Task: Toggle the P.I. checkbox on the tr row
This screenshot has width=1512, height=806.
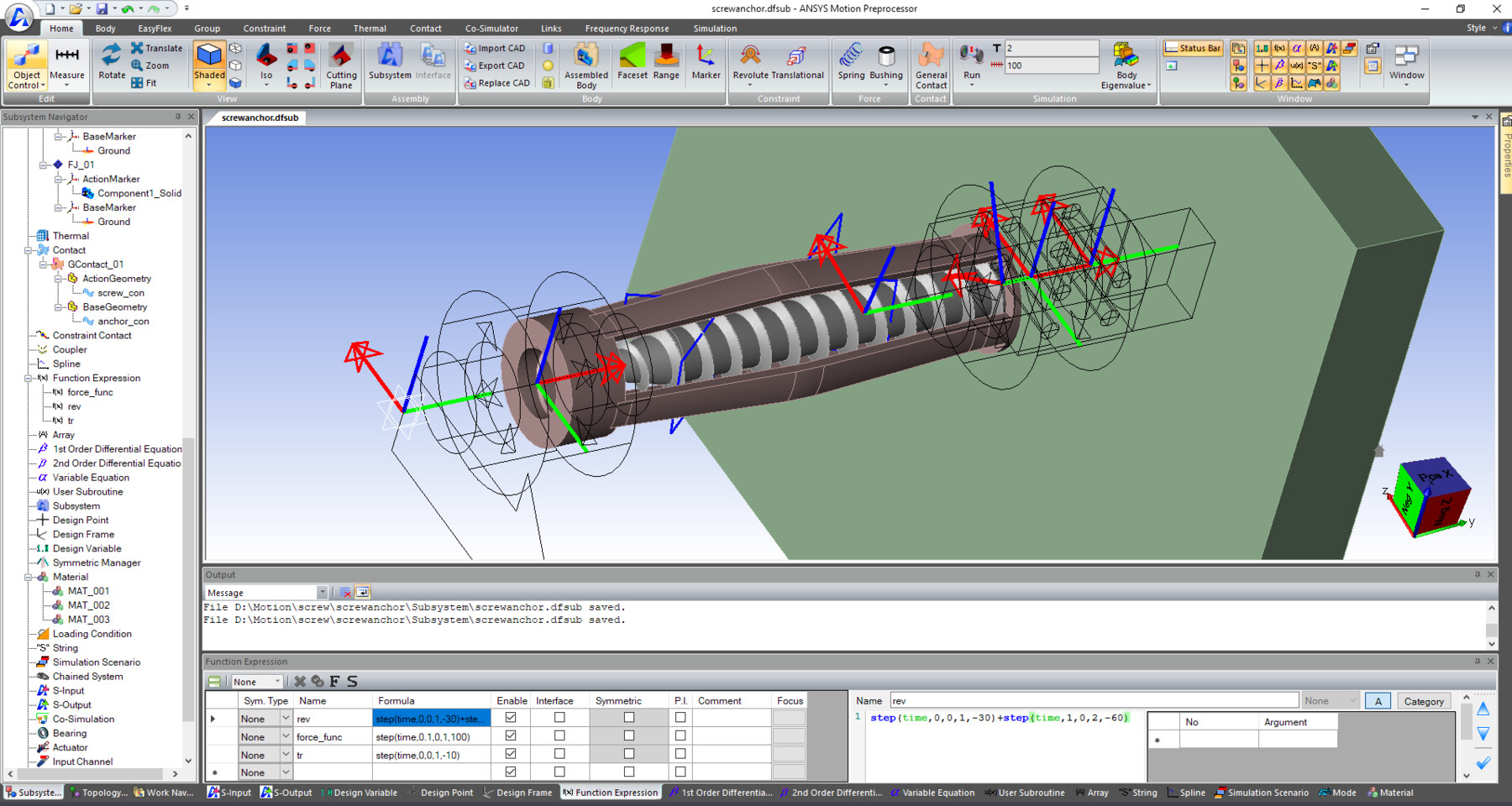Action: (680, 755)
